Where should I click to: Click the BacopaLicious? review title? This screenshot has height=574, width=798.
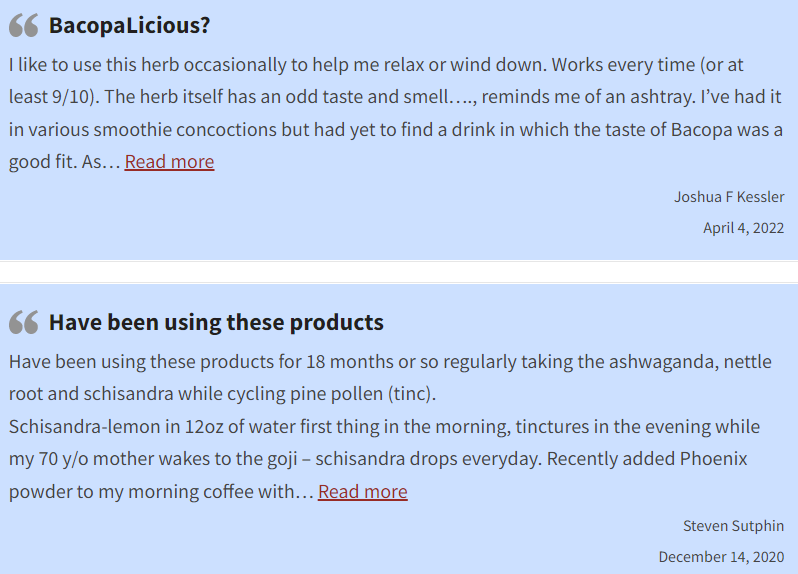tap(129, 25)
